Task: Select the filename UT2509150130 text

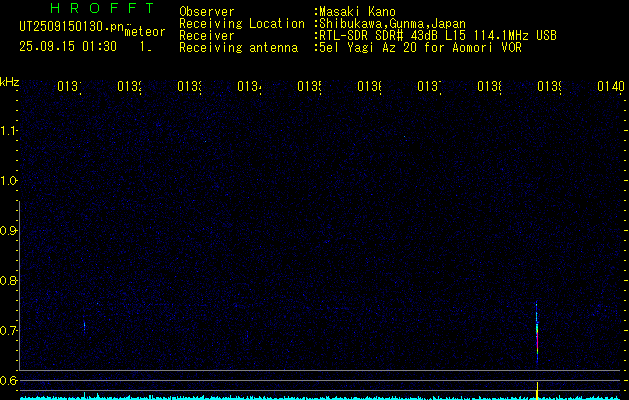Action: 72,26
